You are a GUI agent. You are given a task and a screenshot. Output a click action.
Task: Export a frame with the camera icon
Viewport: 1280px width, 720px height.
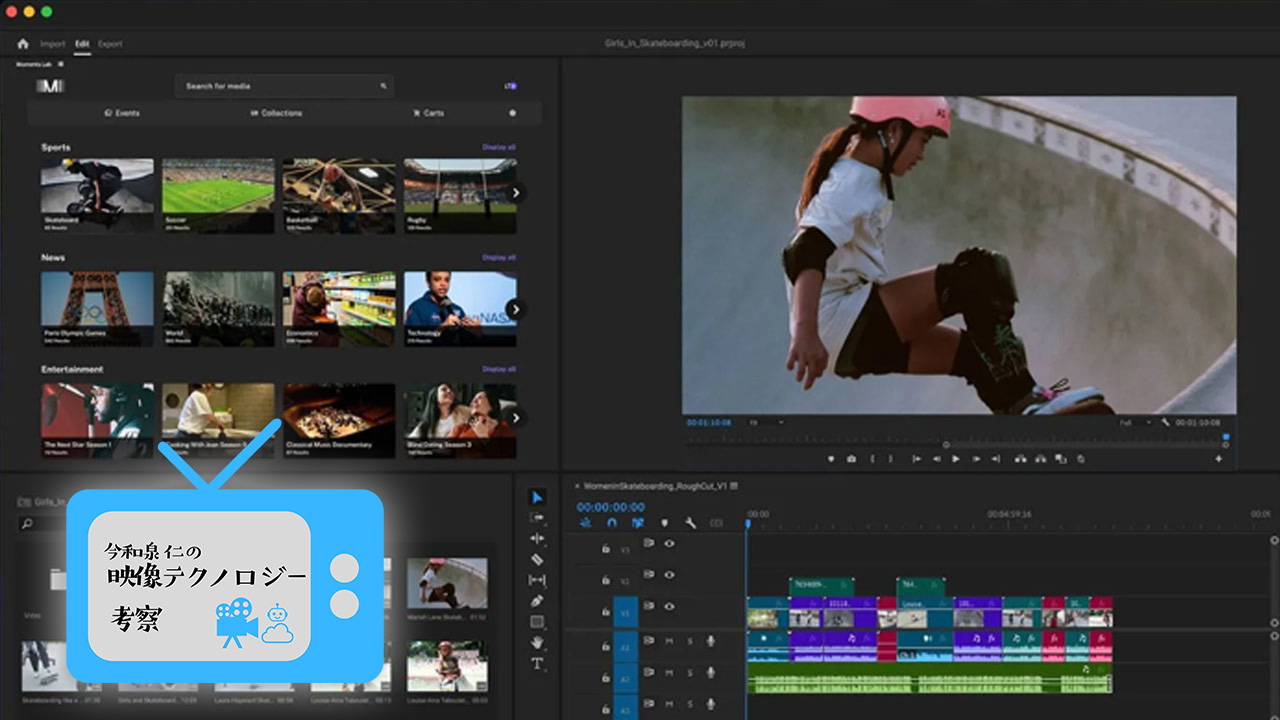(851, 459)
